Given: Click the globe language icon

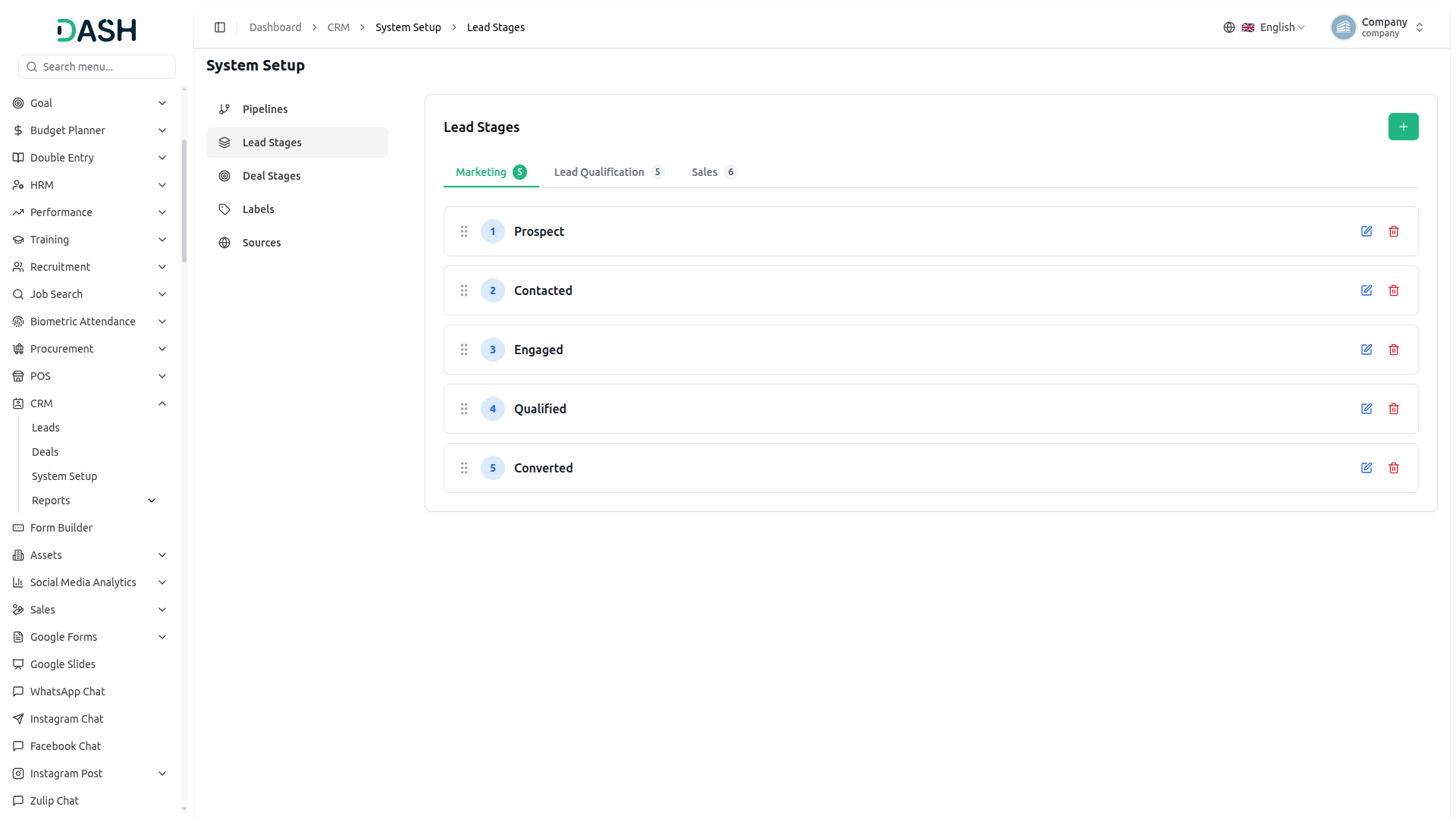Looking at the screenshot, I should 1229,27.
